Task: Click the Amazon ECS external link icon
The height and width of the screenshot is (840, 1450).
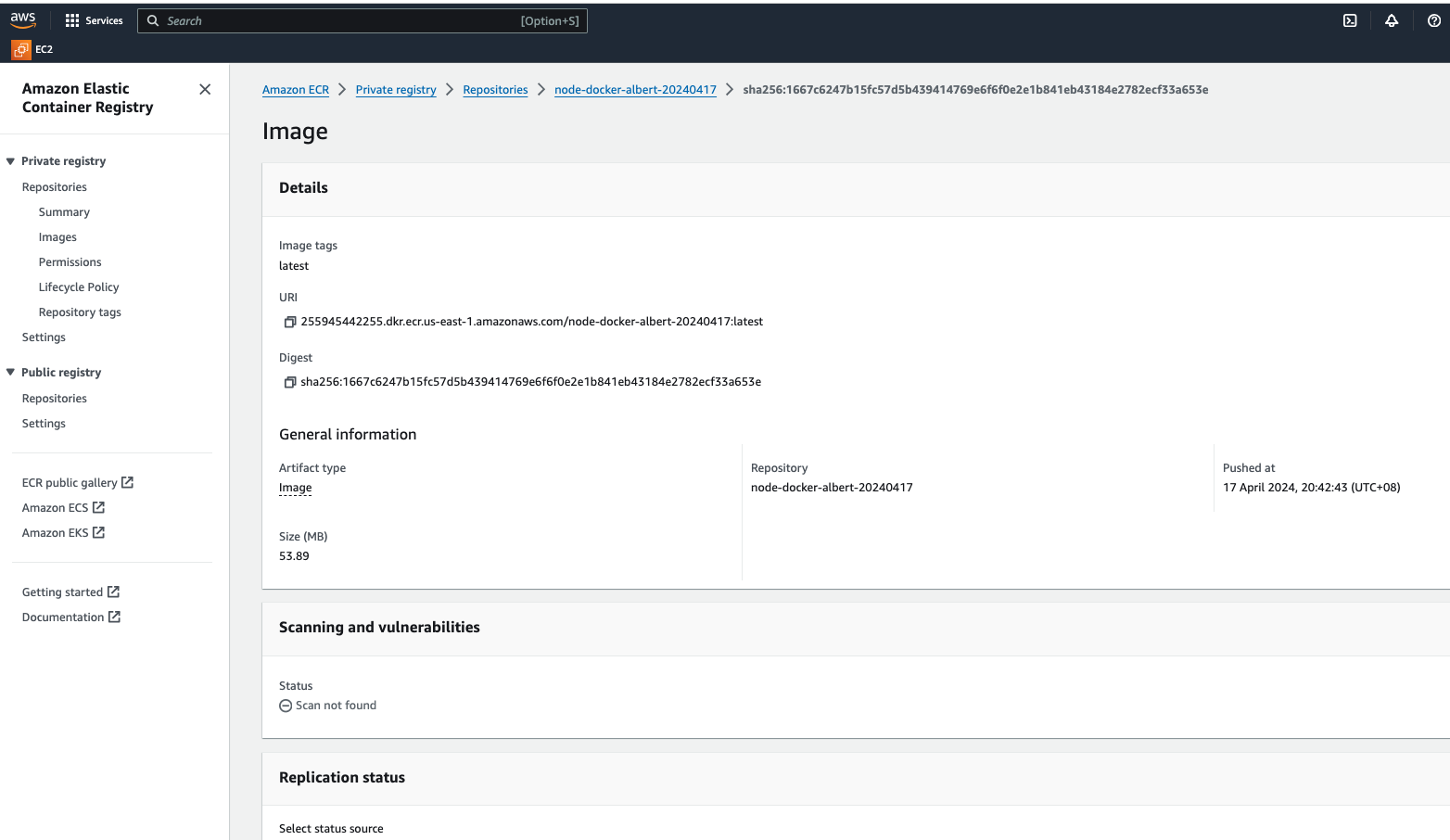Action: coord(98,507)
